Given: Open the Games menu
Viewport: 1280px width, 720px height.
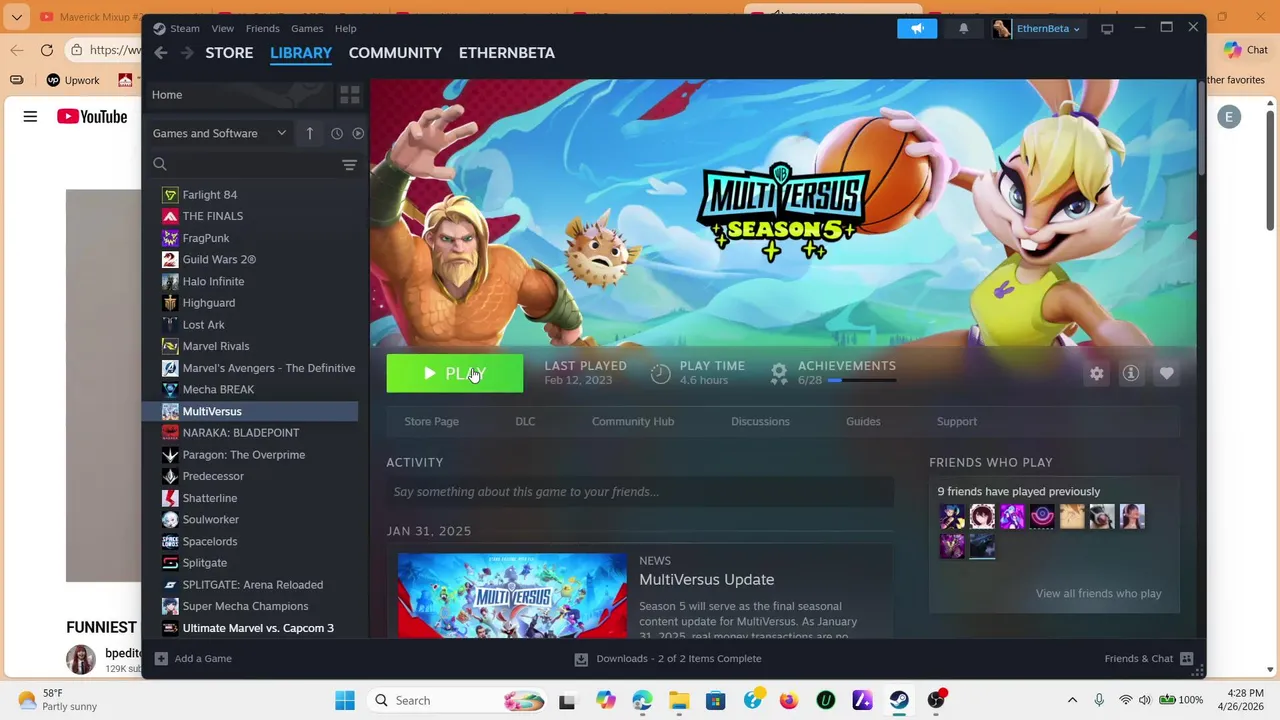Looking at the screenshot, I should pyautogui.click(x=307, y=28).
